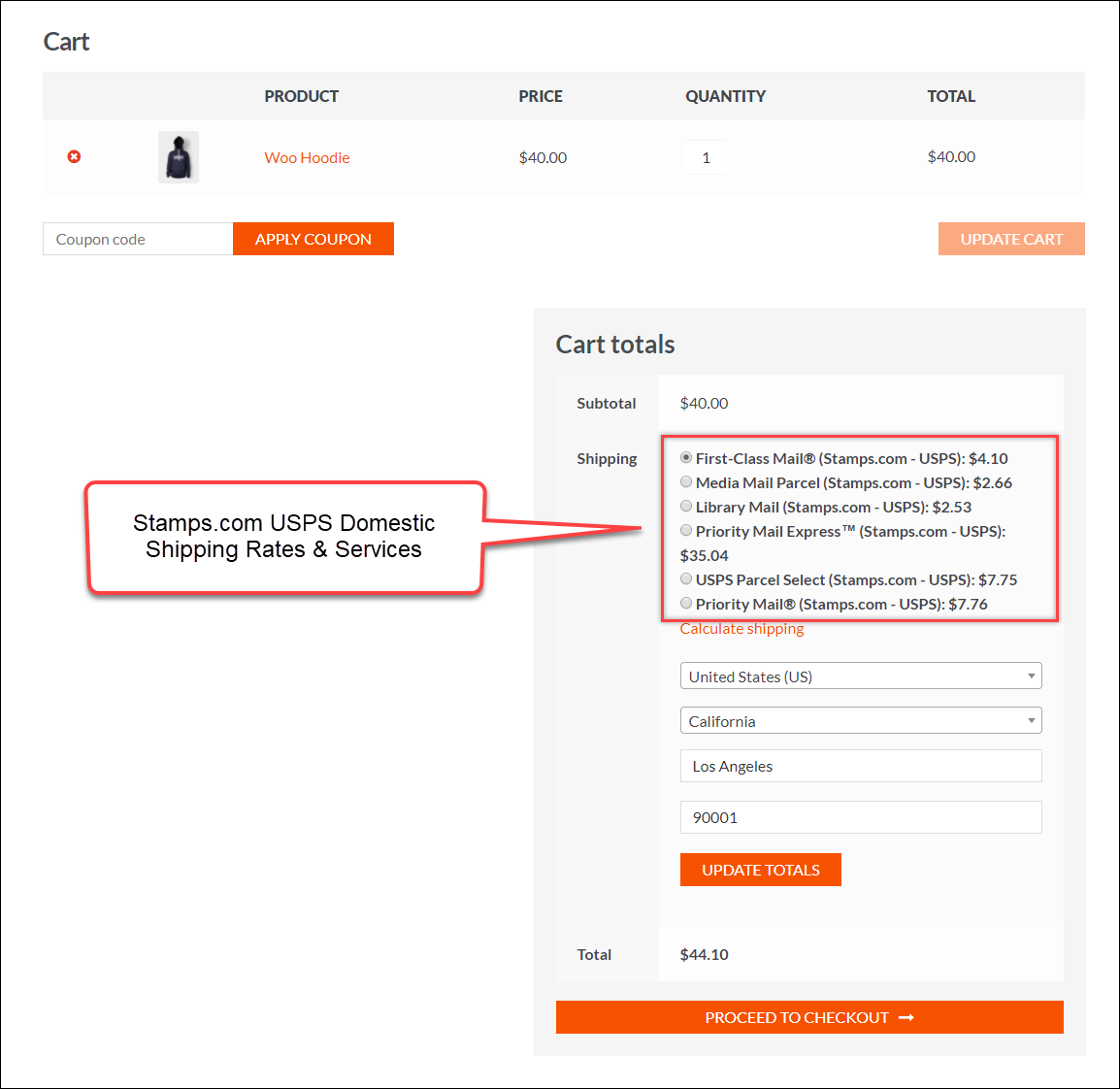The height and width of the screenshot is (1089, 1120).
Task: Choose Library Mail shipping radio button
Action: click(x=686, y=507)
